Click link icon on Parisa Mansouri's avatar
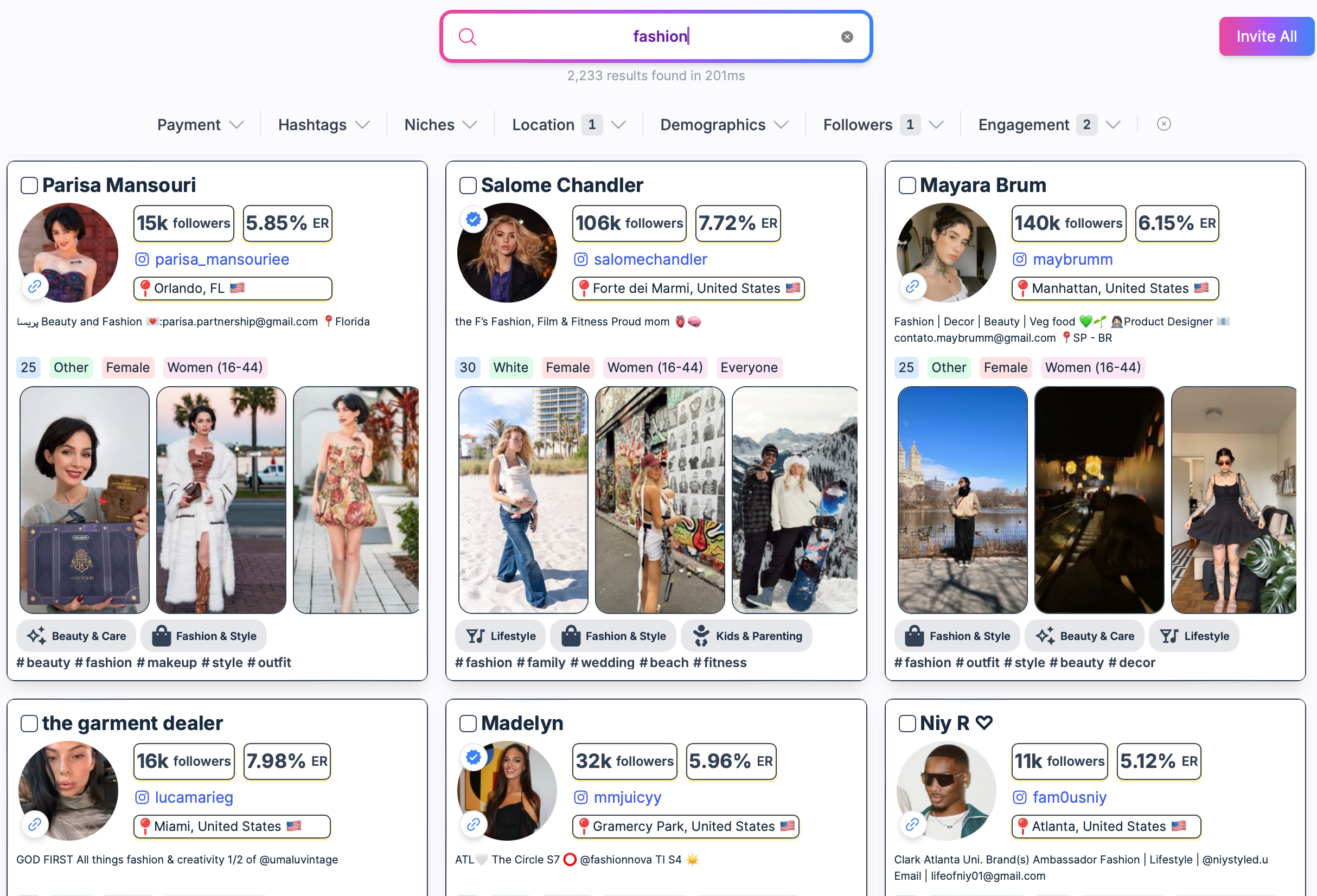Screen dimensions: 1317x896 pyautogui.click(x=35, y=287)
